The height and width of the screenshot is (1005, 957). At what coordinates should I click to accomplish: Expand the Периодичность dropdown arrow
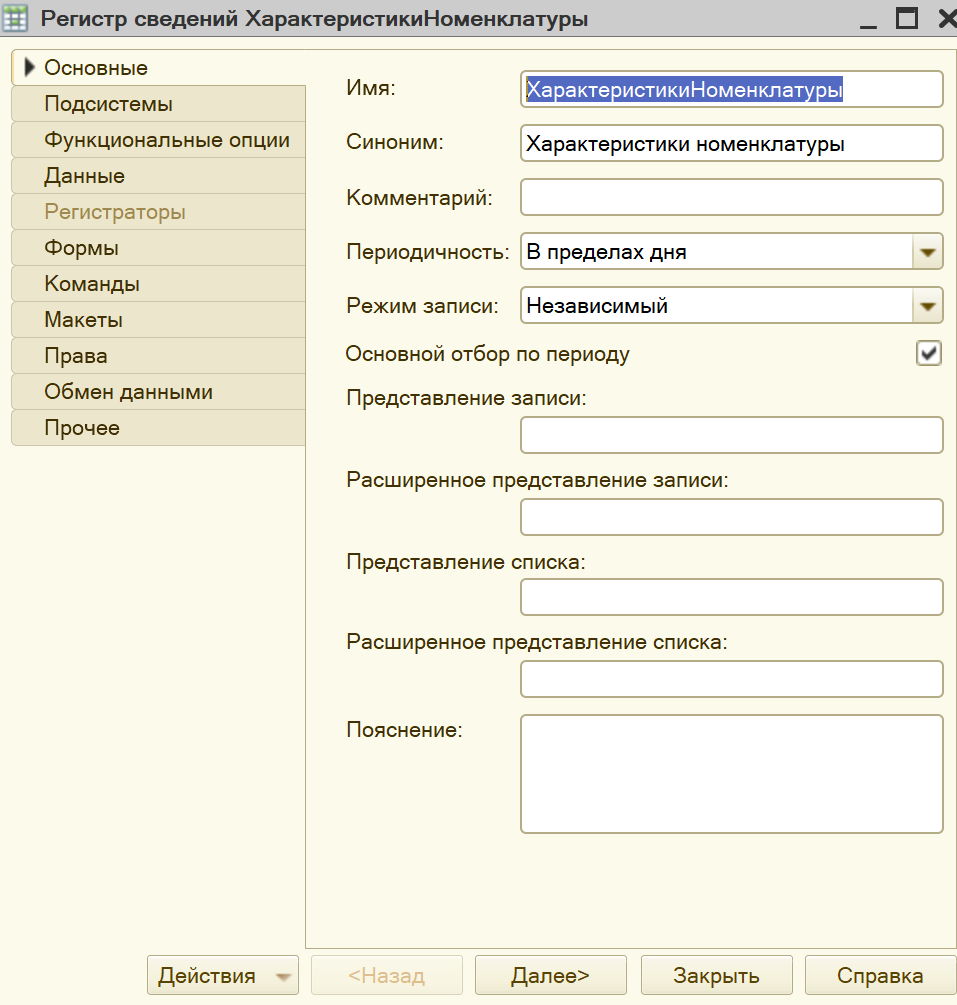coord(928,252)
